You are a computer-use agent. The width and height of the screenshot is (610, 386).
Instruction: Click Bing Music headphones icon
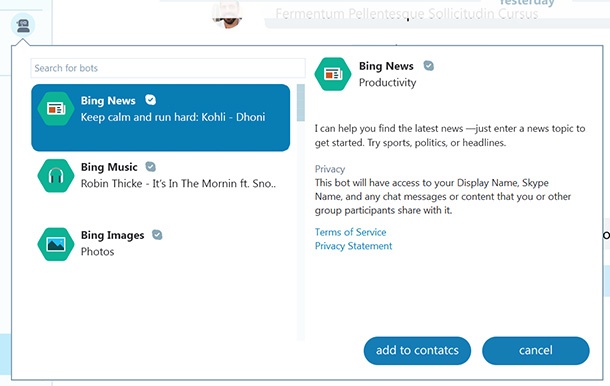click(x=56, y=176)
